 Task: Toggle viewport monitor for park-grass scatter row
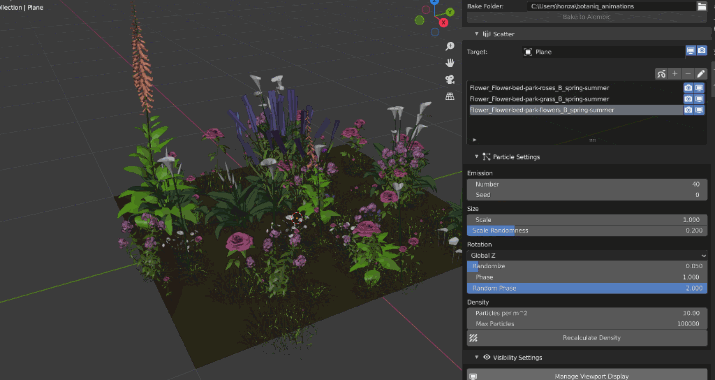tap(699, 99)
